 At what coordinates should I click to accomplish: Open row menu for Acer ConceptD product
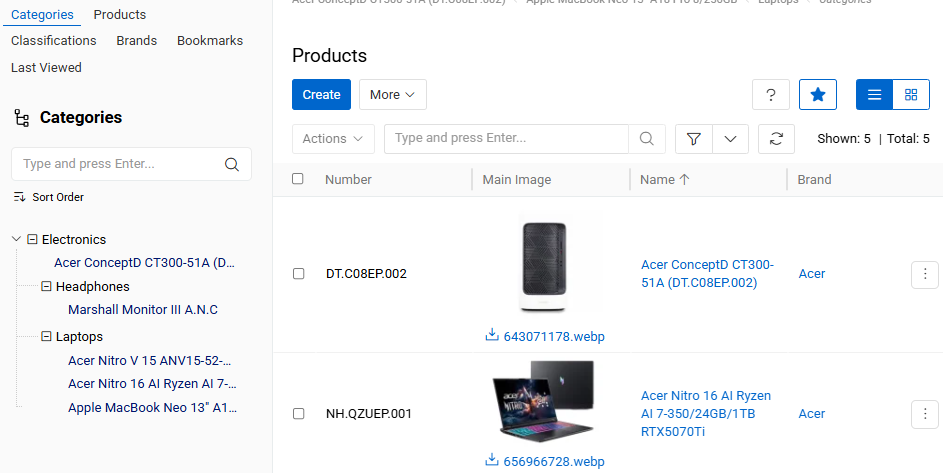click(925, 274)
